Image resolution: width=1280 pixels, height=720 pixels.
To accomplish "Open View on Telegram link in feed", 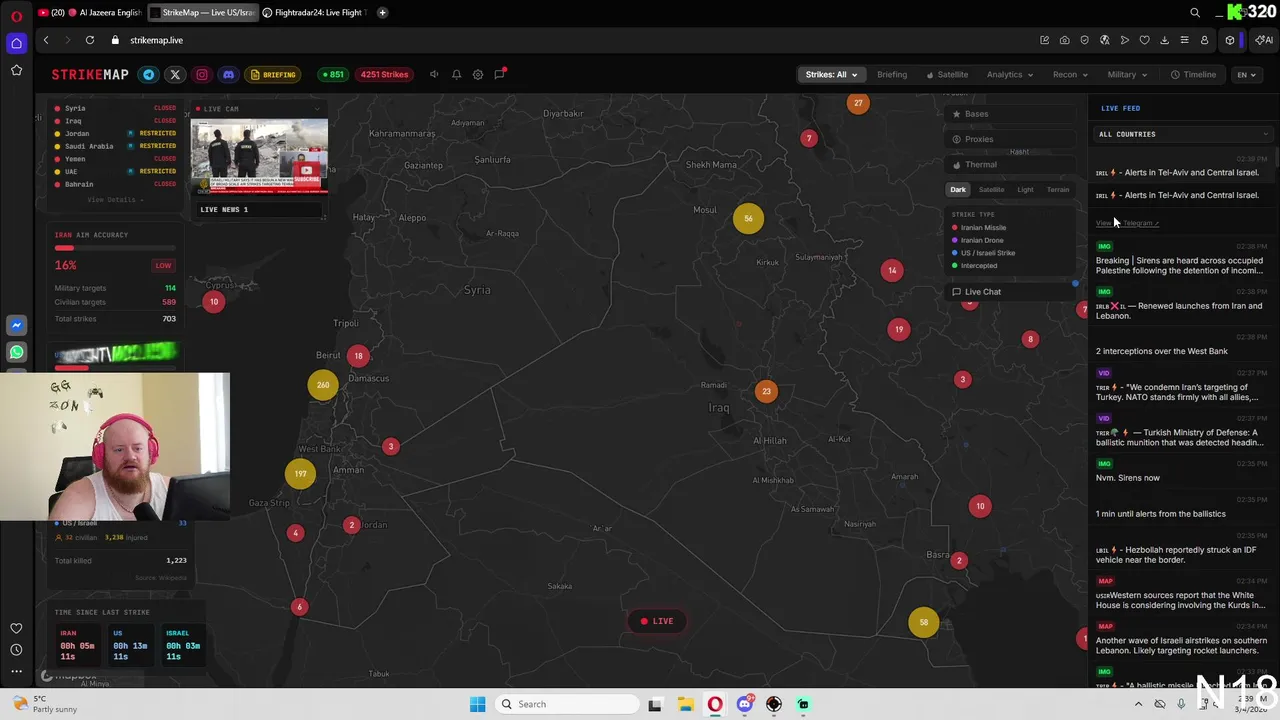I will pyautogui.click(x=1127, y=223).
